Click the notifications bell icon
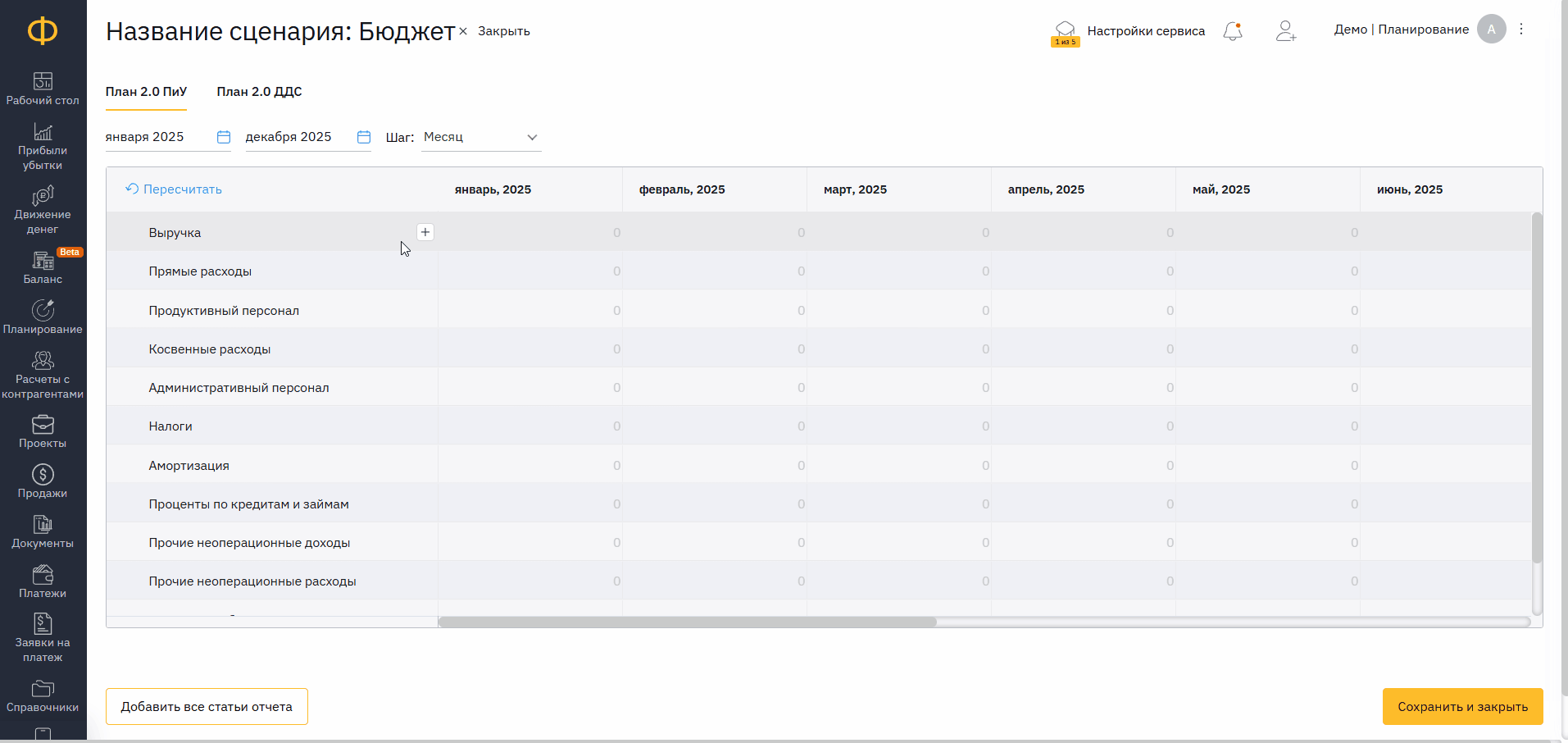This screenshot has height=743, width=1568. click(x=1232, y=31)
